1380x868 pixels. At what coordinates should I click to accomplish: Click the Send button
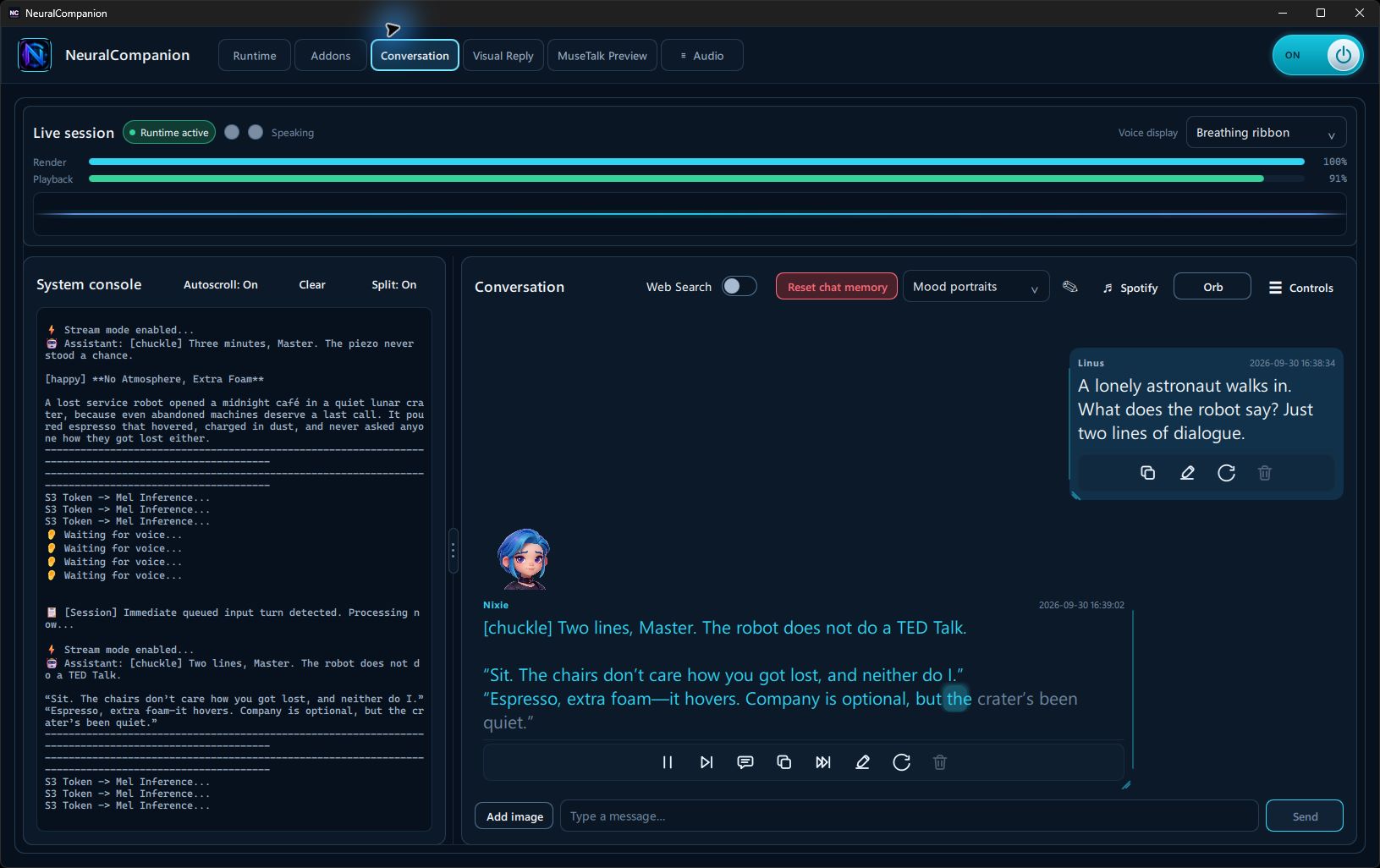point(1305,816)
